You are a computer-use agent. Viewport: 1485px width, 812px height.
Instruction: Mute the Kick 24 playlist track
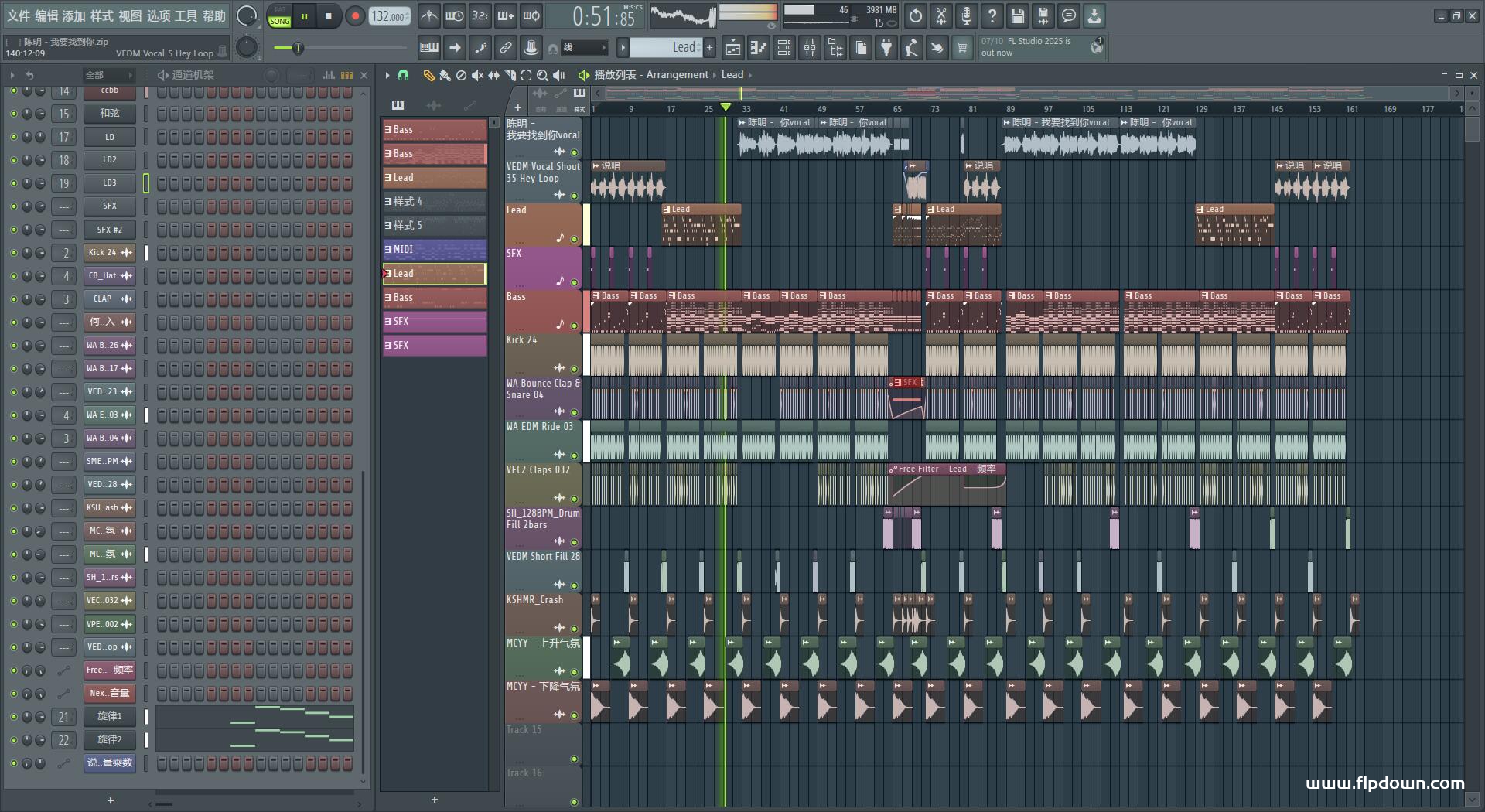pos(574,369)
